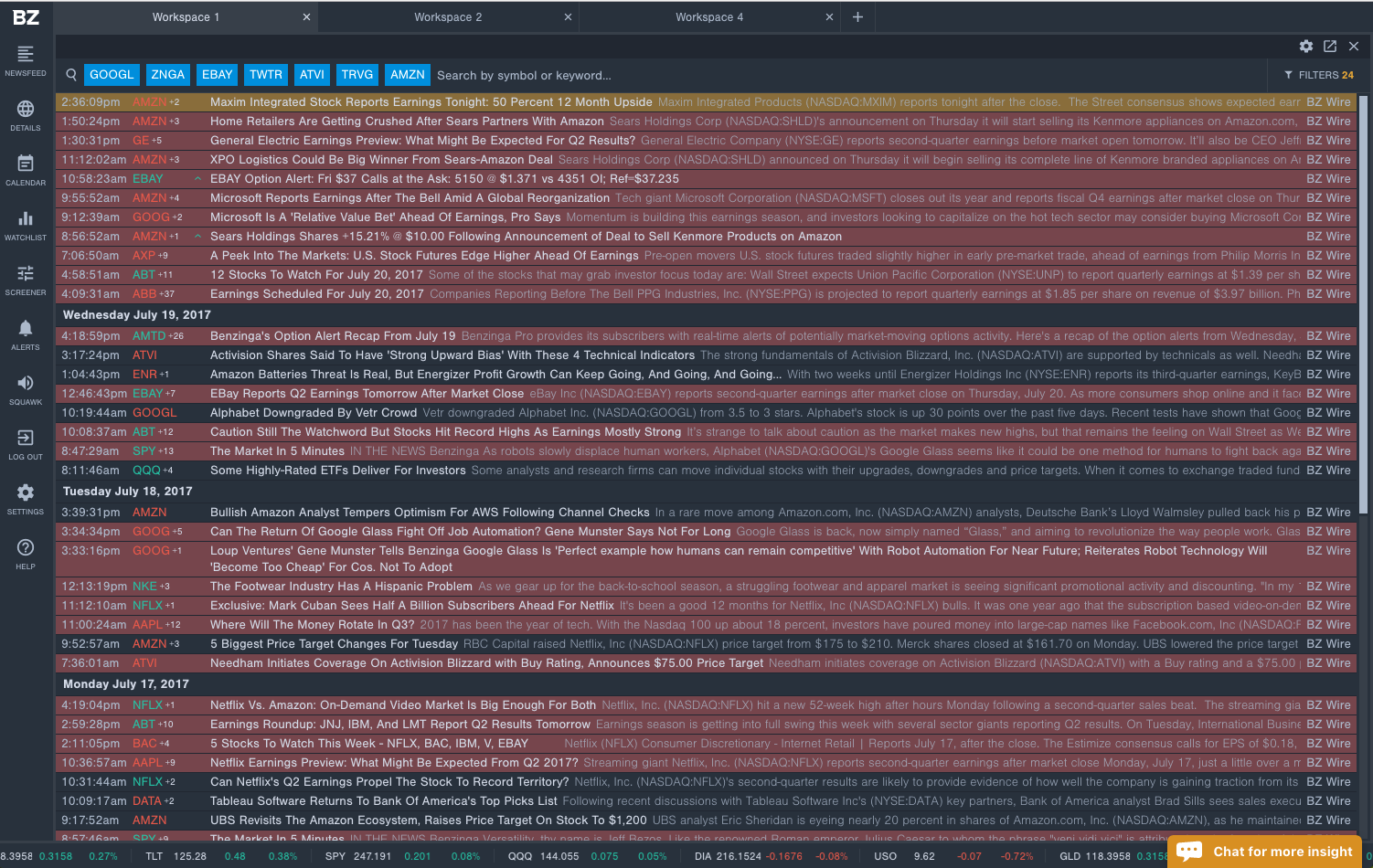
Task: Open the Filters 24 button
Action: coord(1319,75)
